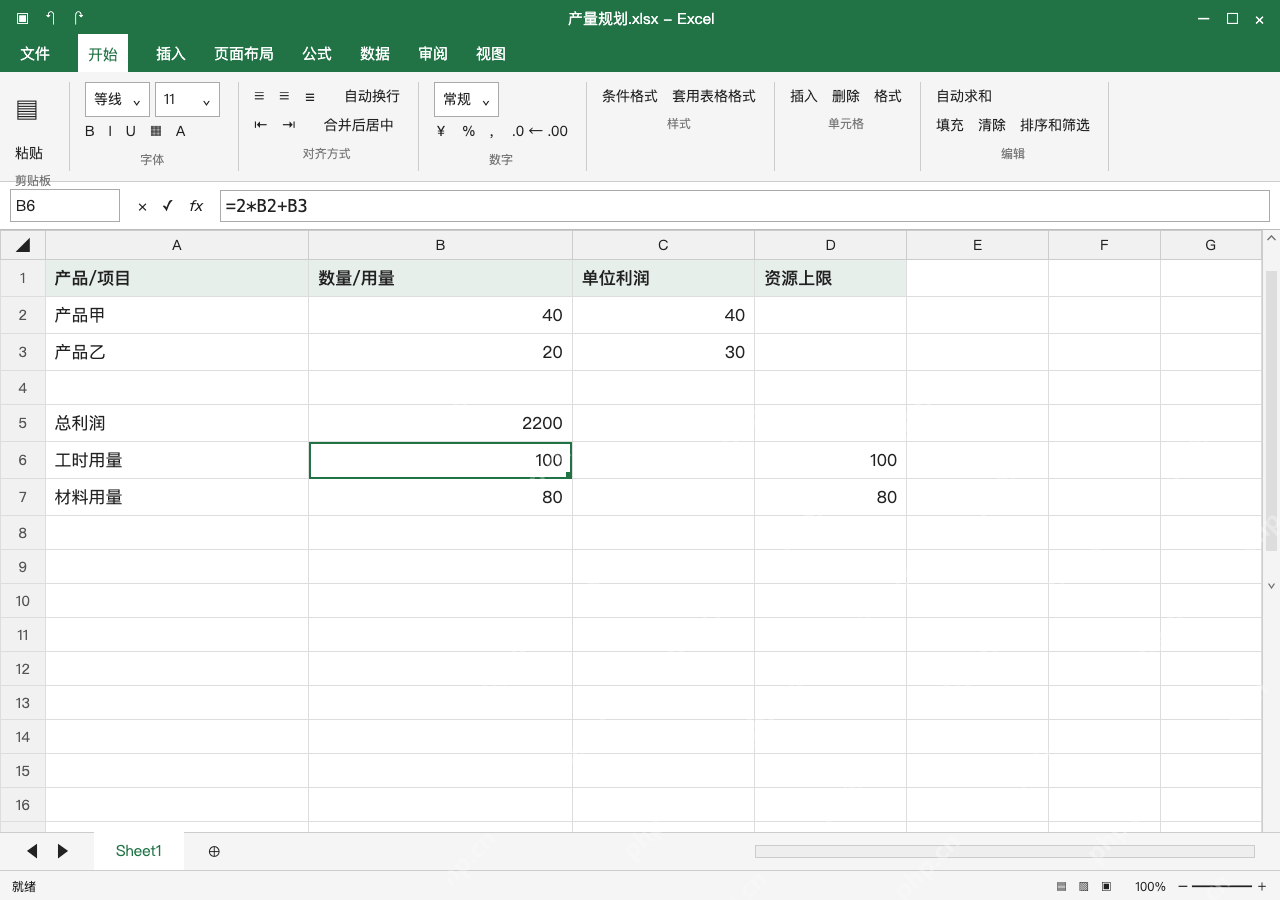Open the font name dropdown 等线
This screenshot has width=1280, height=900.
(x=117, y=99)
